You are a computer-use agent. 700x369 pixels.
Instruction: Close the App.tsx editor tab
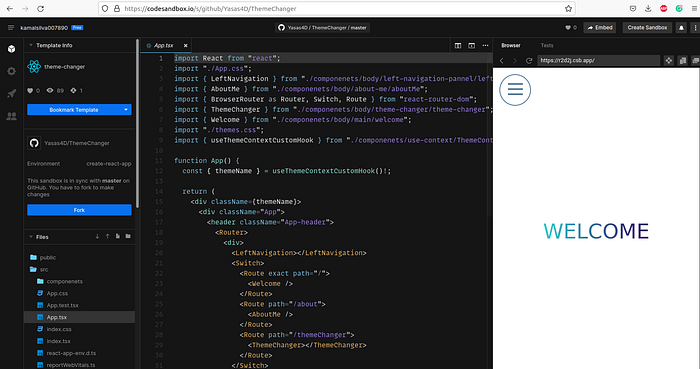(185, 46)
